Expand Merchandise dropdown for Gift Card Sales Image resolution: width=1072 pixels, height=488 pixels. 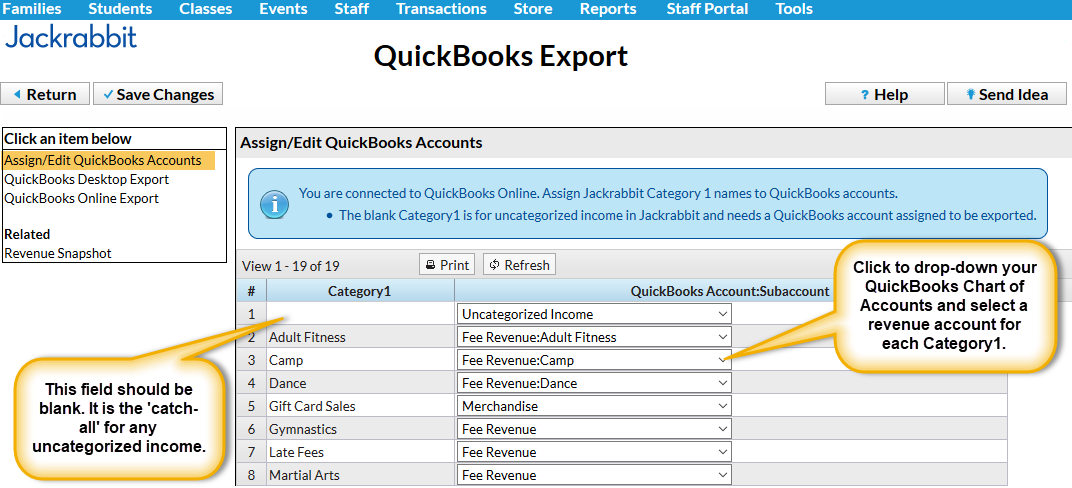[594, 406]
